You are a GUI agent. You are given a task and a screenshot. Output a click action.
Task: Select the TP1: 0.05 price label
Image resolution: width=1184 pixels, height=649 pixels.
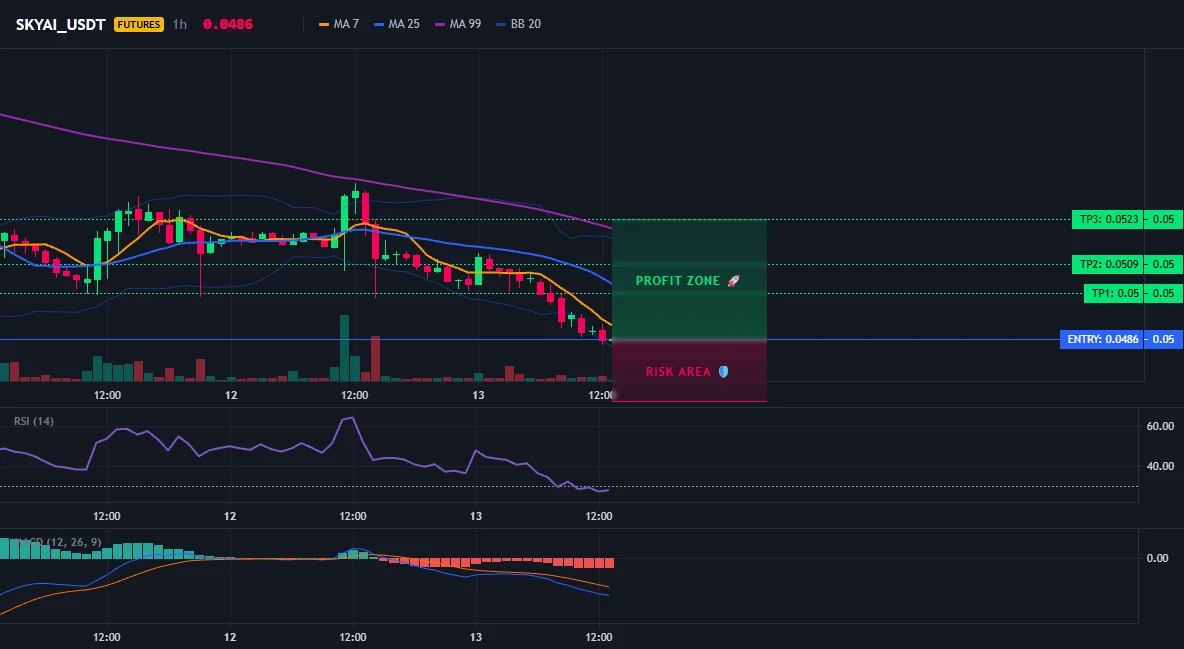coord(1113,293)
